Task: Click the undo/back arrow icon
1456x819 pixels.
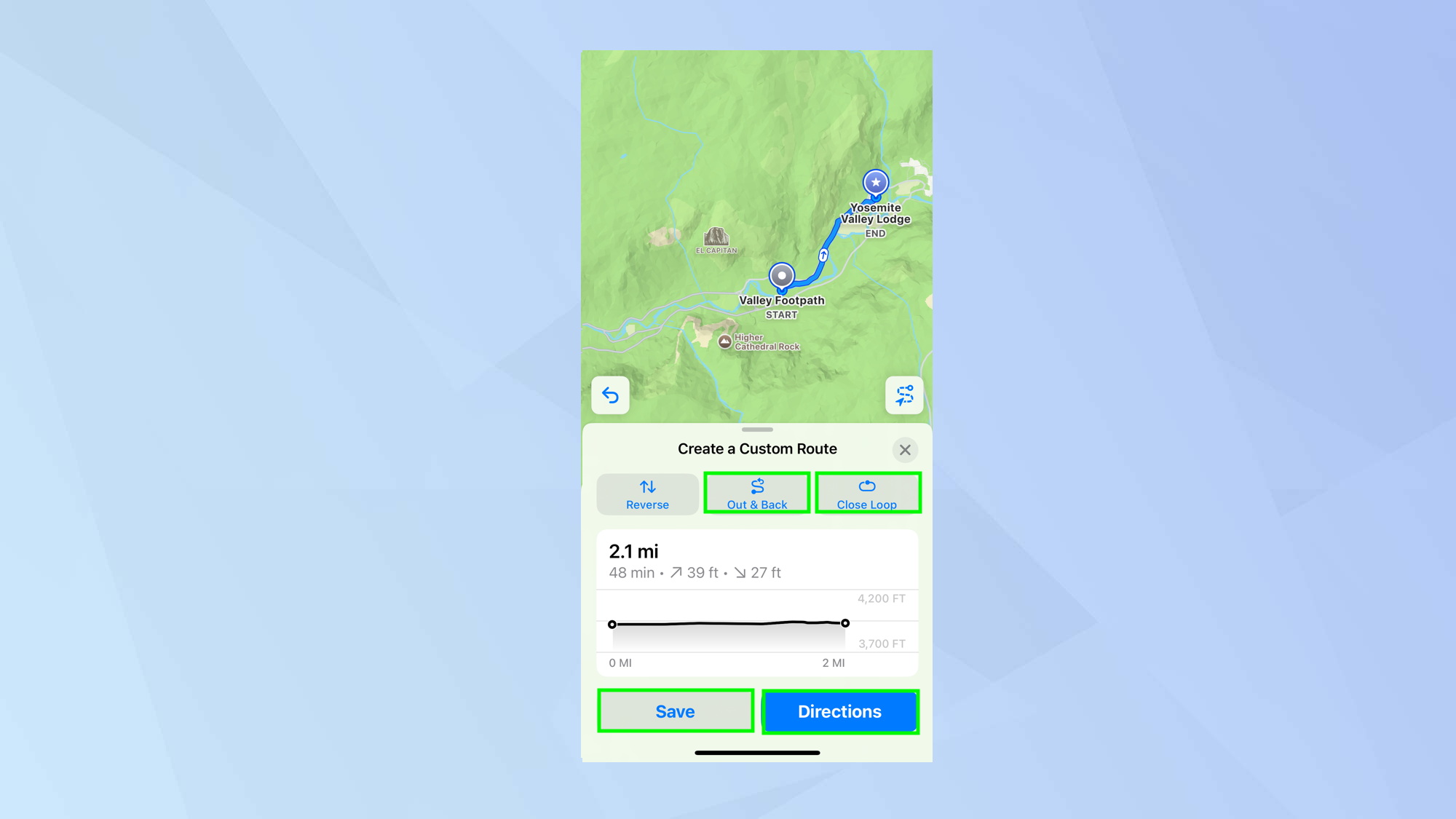Action: click(610, 395)
